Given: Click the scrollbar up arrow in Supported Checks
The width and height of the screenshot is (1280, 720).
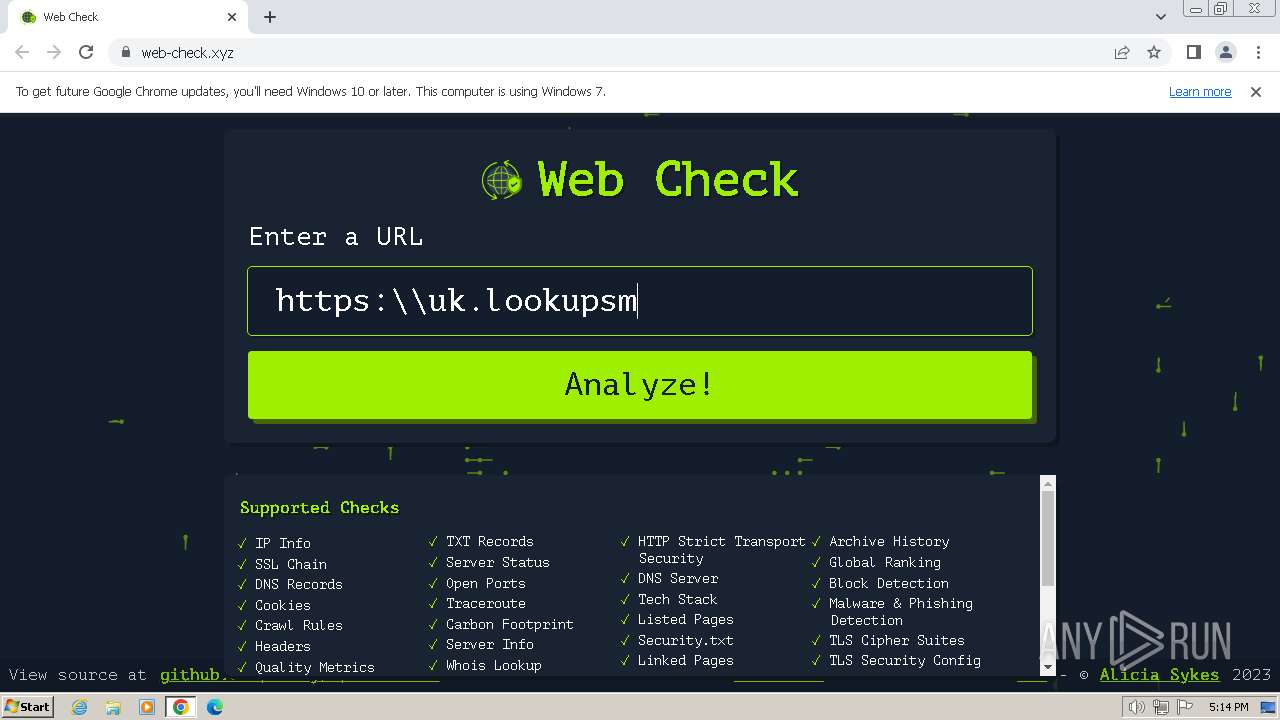Looking at the screenshot, I should (1048, 484).
